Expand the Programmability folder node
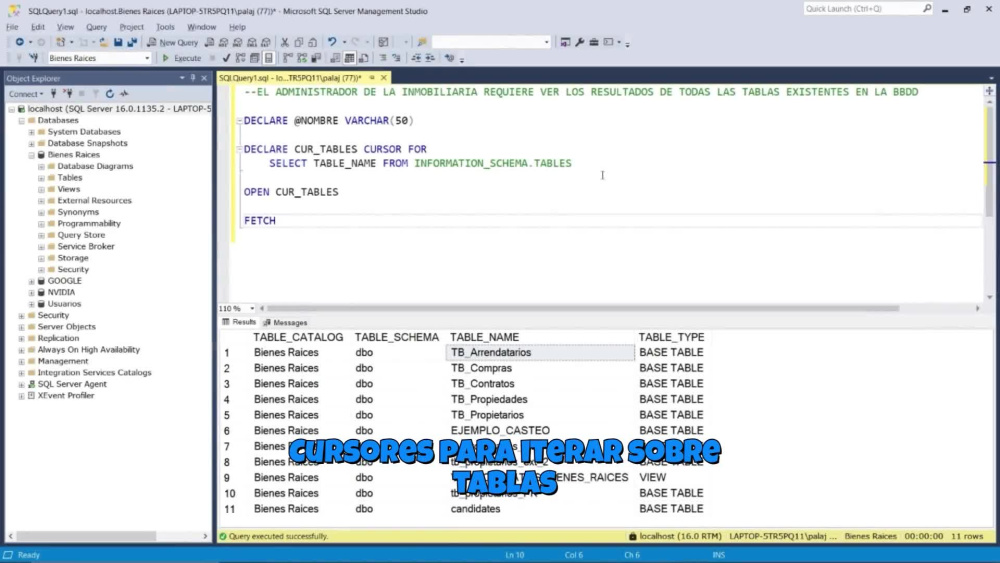1000x563 pixels. (x=41, y=224)
